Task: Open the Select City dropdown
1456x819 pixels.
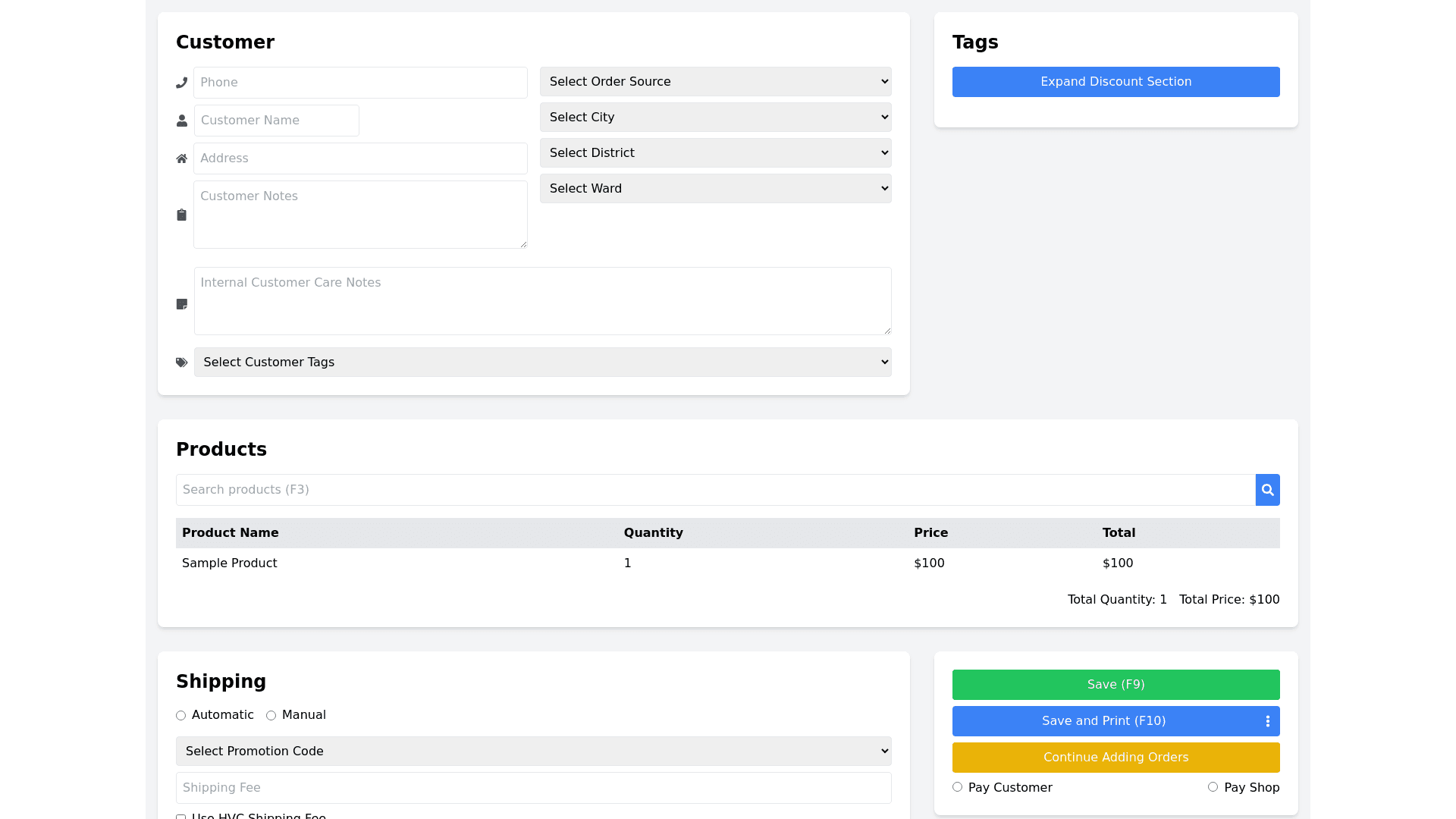Action: click(715, 117)
